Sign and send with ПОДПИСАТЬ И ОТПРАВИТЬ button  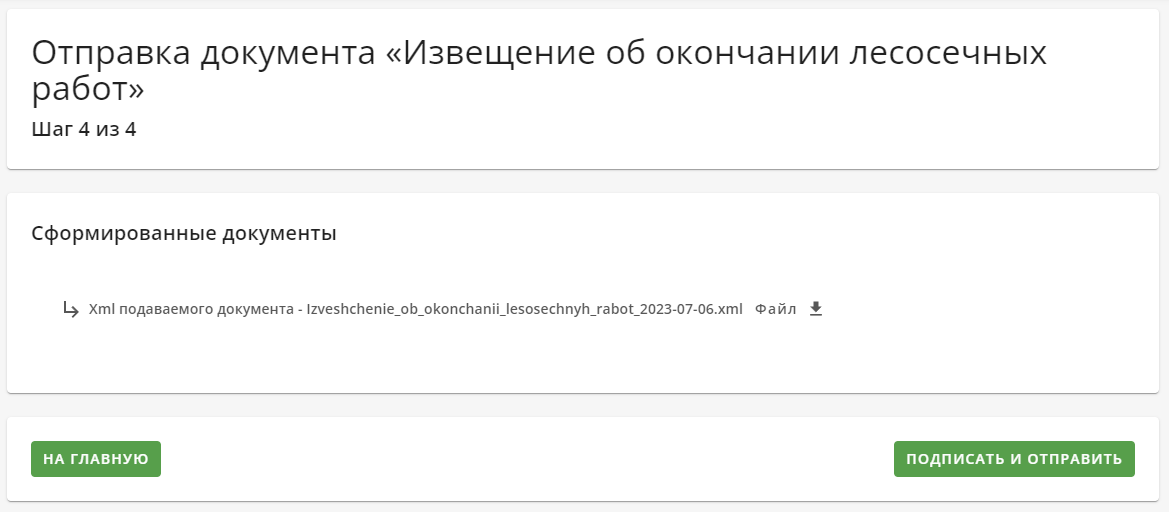tap(1014, 459)
